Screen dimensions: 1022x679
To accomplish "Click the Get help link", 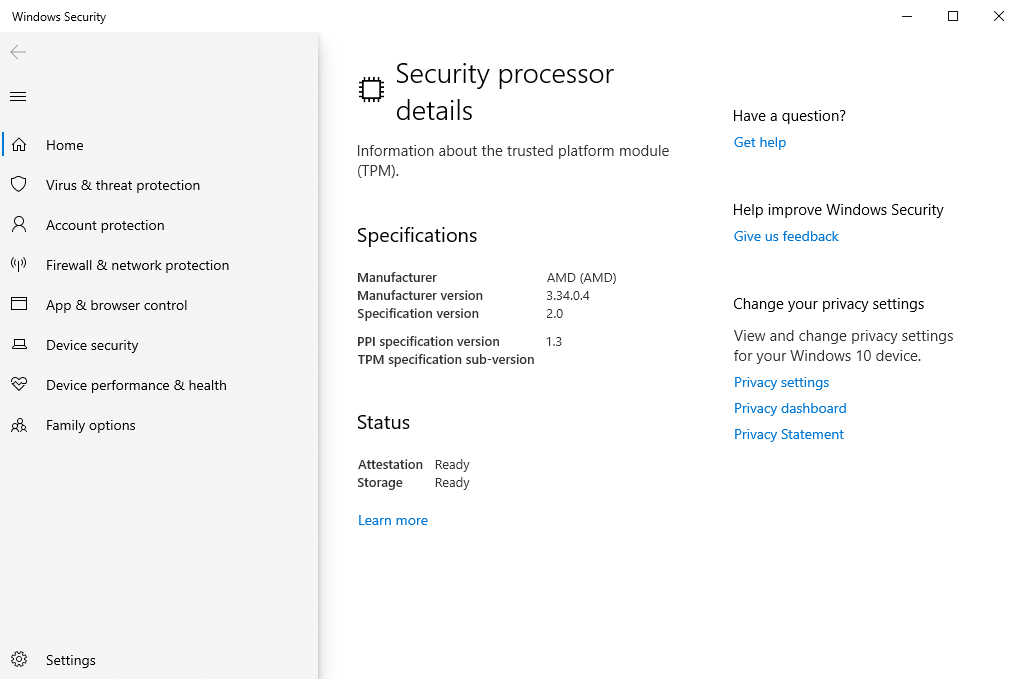I will click(x=760, y=142).
